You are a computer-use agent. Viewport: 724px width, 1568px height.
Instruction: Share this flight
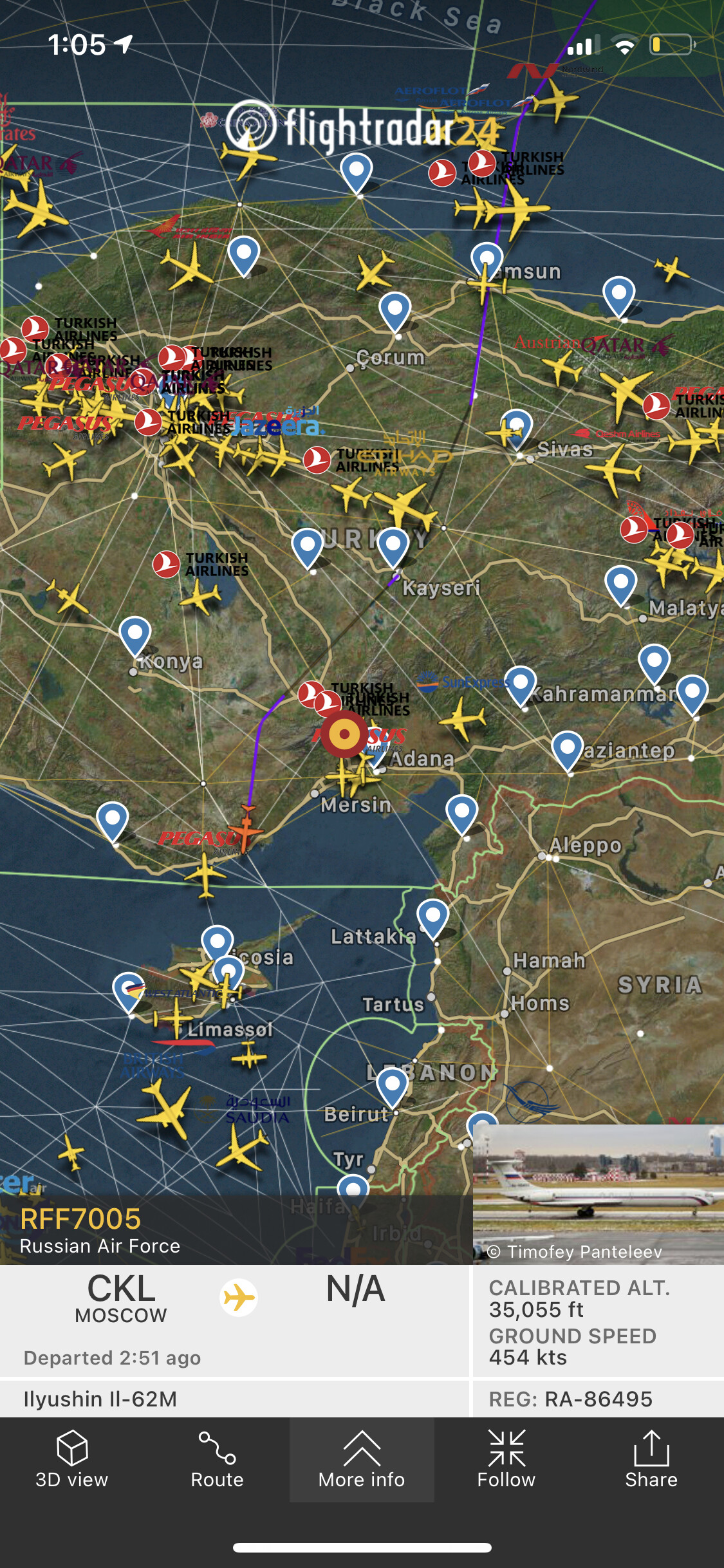tap(651, 1459)
